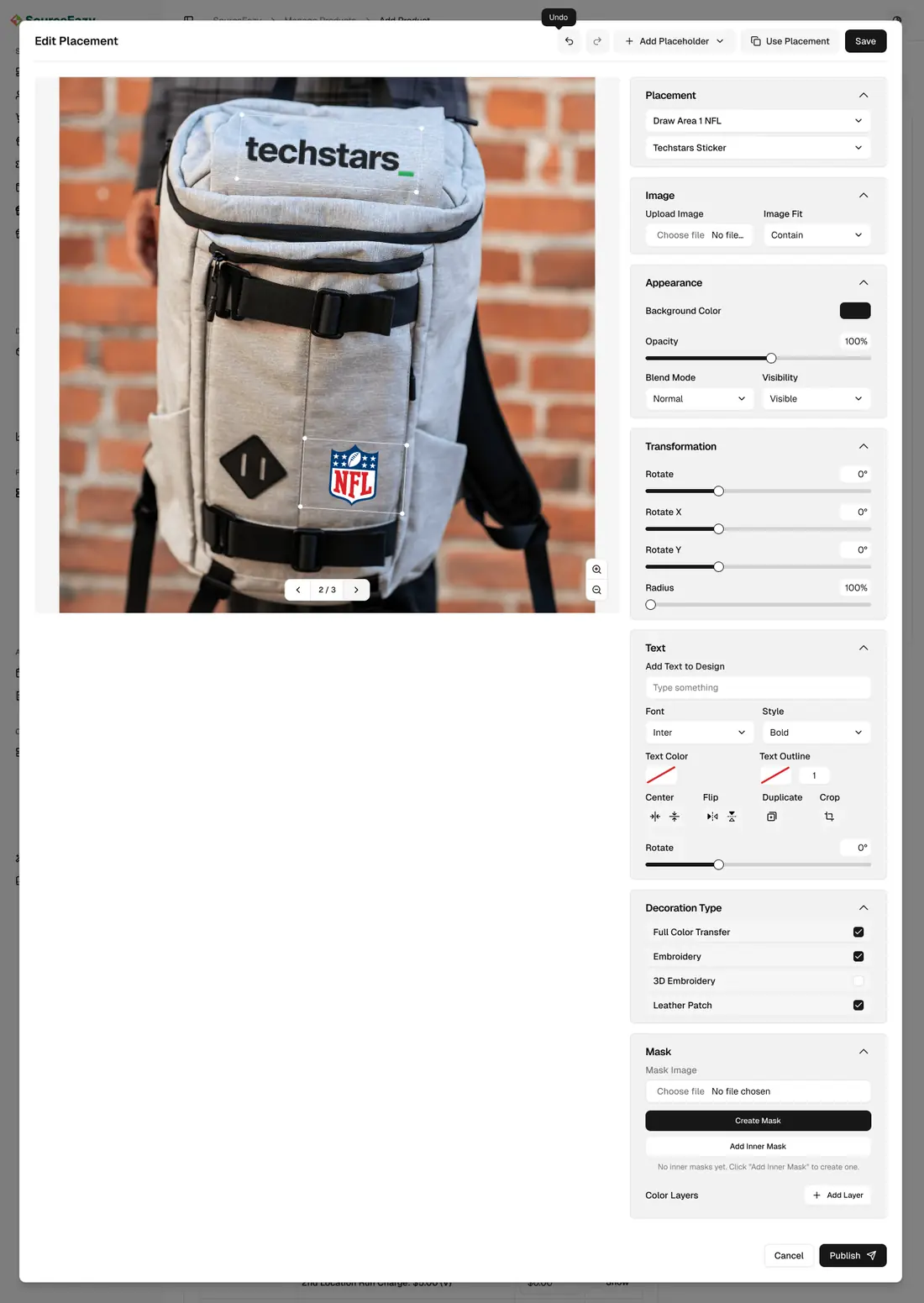Collapse the Placement section
This screenshot has width=924, height=1303.
tap(864, 95)
